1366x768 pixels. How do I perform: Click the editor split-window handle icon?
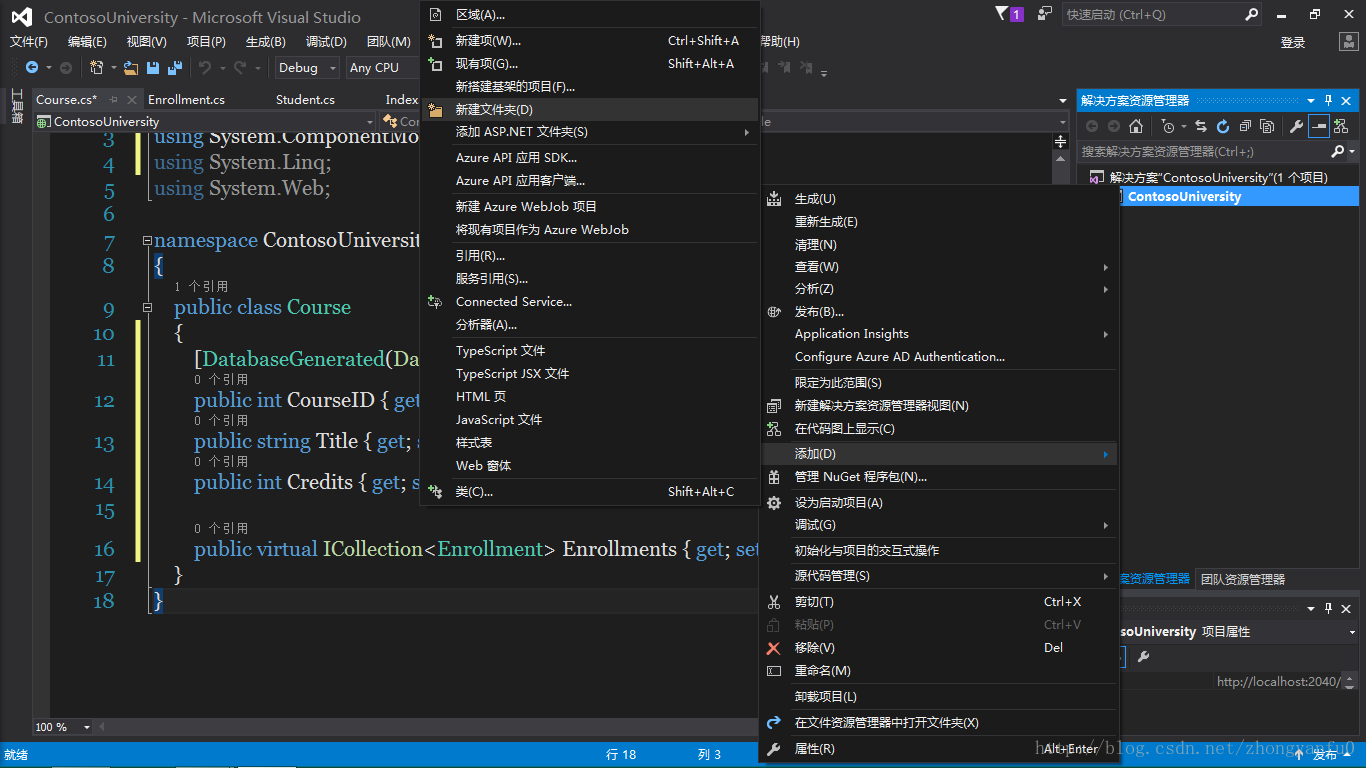click(1061, 142)
